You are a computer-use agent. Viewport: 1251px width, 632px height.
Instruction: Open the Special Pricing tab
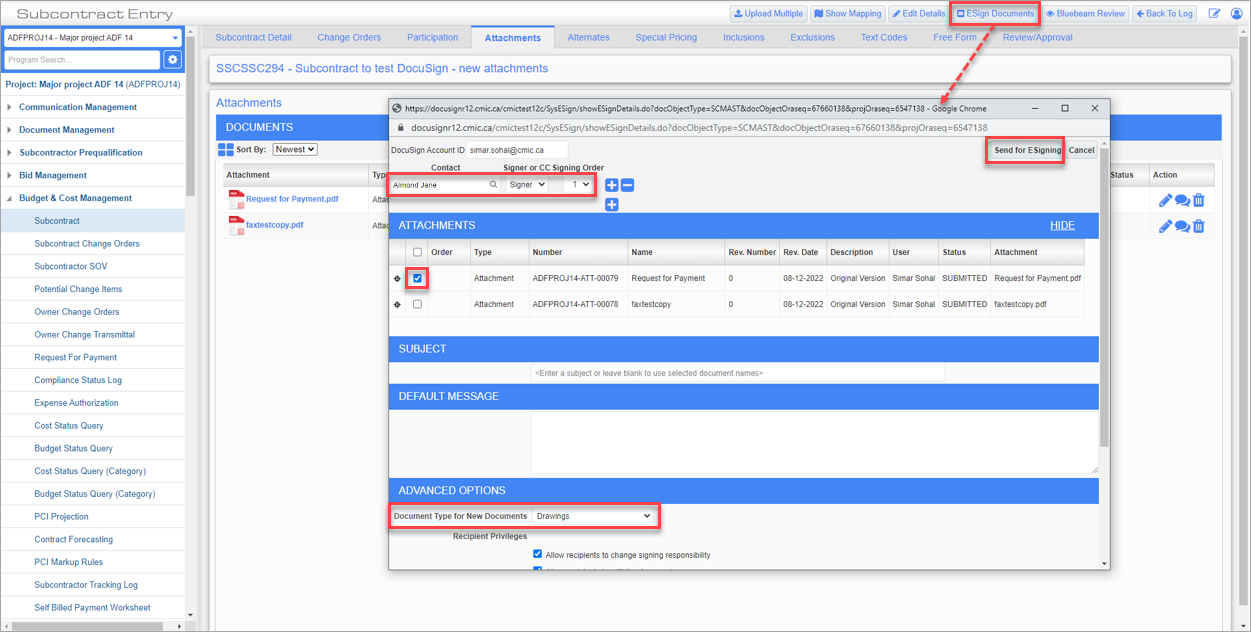666,38
